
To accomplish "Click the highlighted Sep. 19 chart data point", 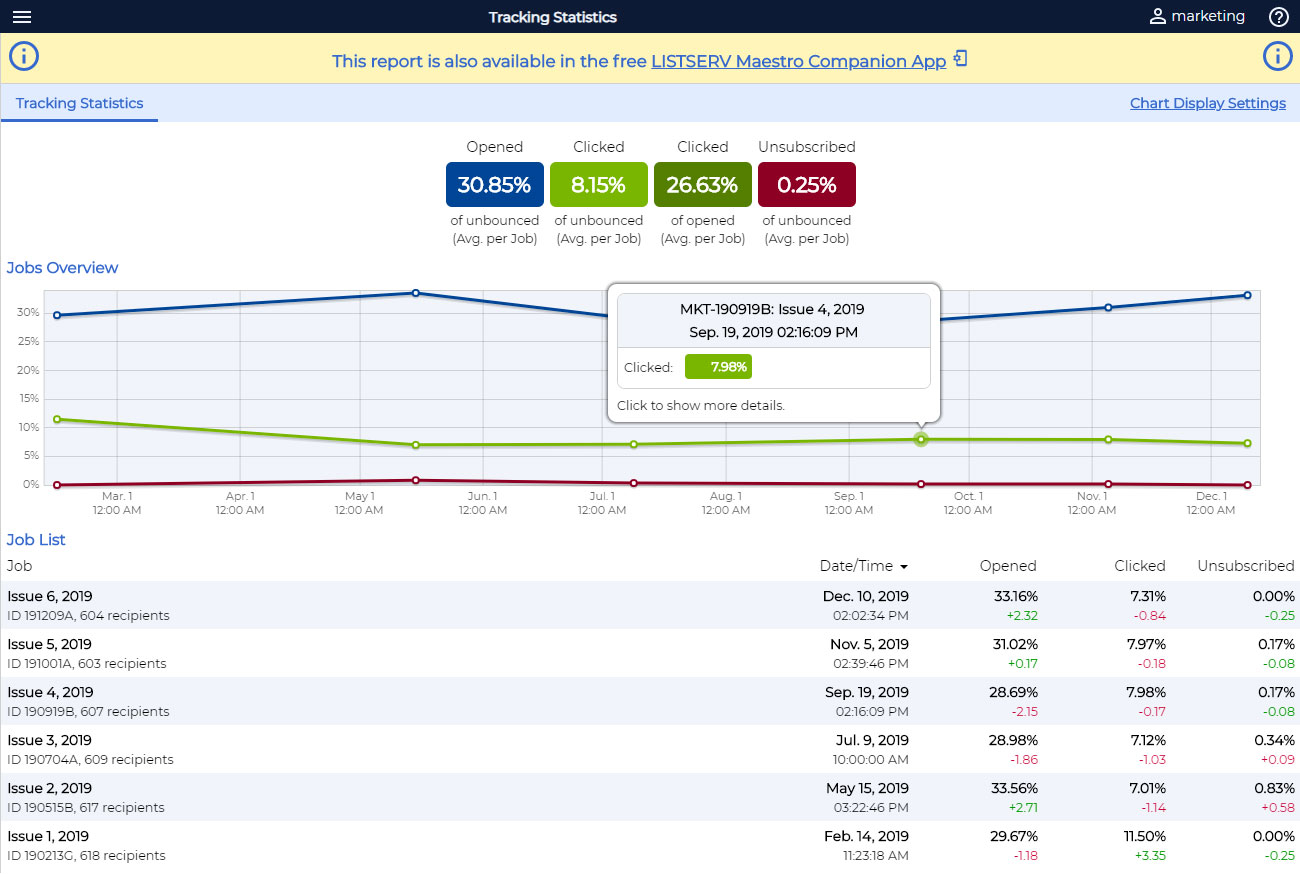I will [x=921, y=439].
